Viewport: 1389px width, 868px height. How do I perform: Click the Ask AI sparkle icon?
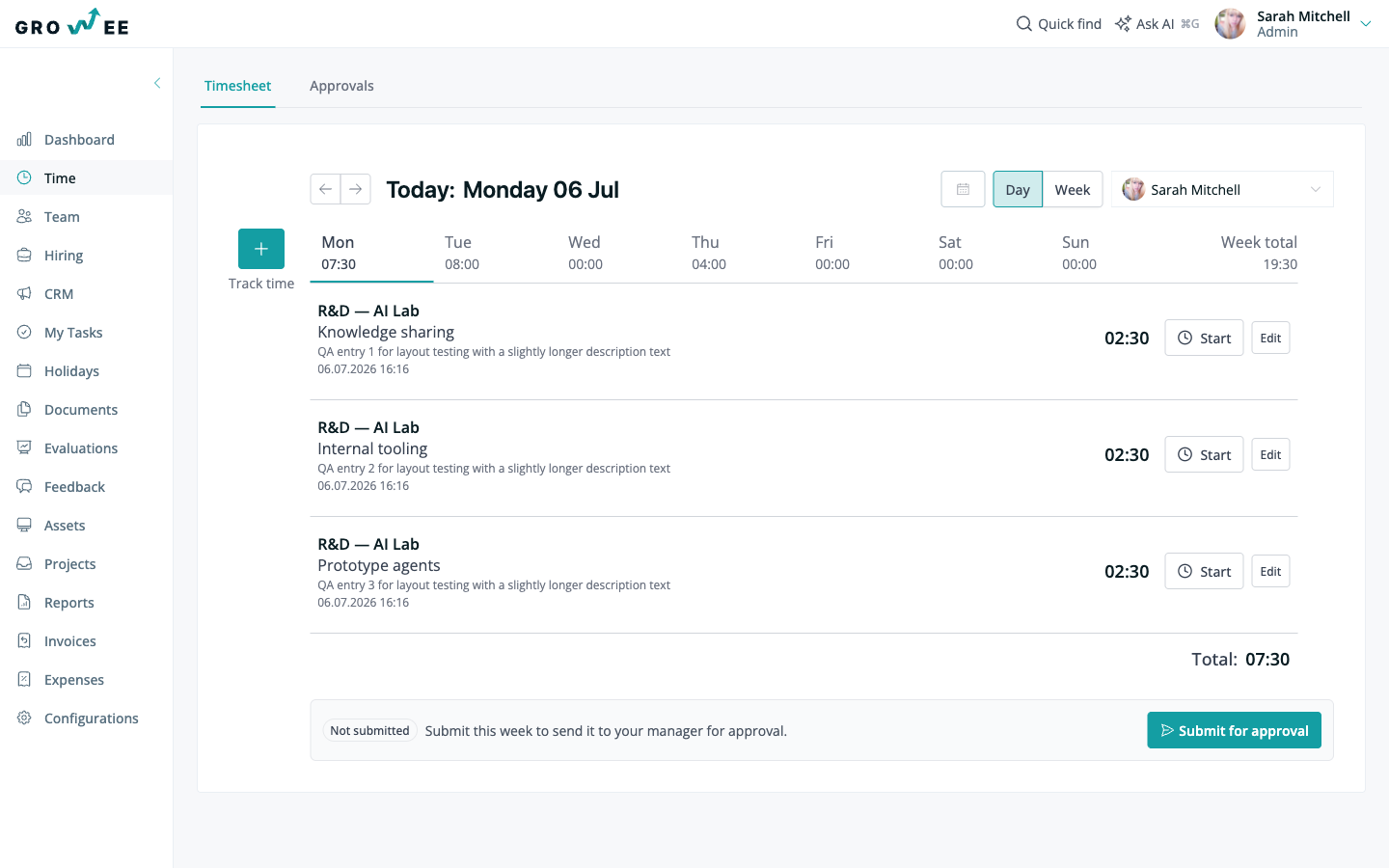point(1123,23)
